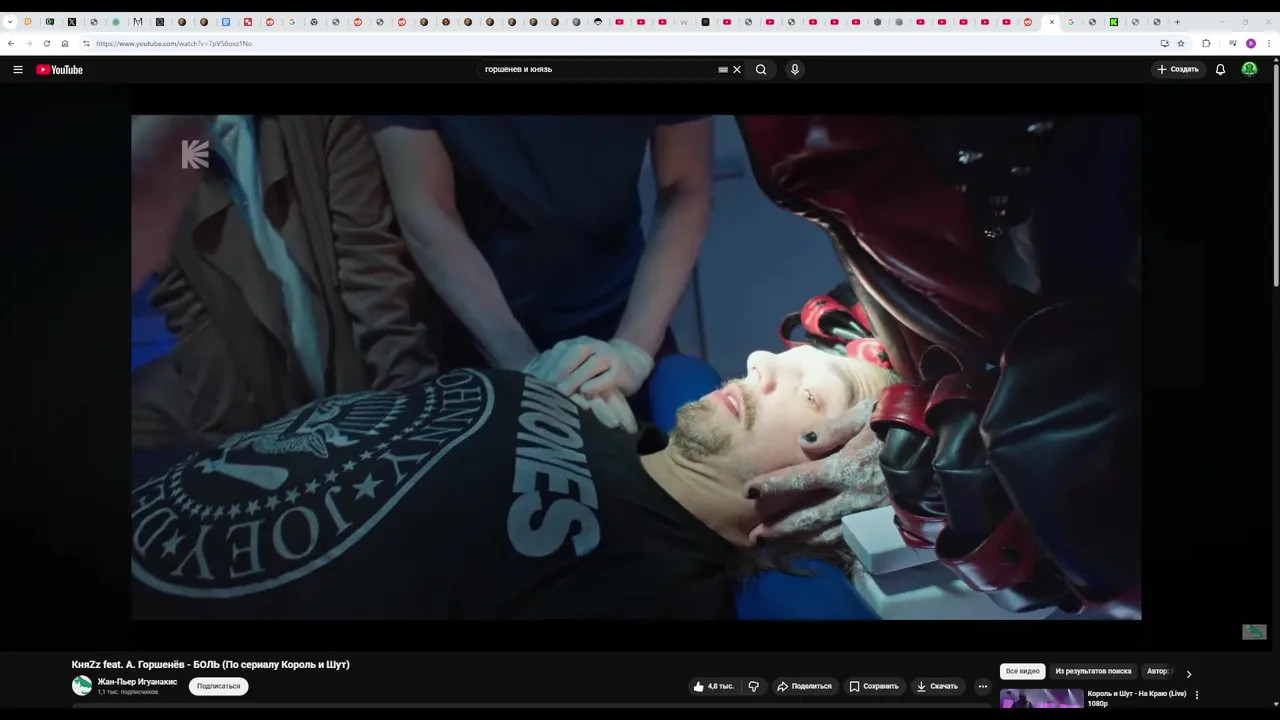Open media controls icon in browser toolbar
This screenshot has width=1280, height=720.
click(x=1233, y=43)
